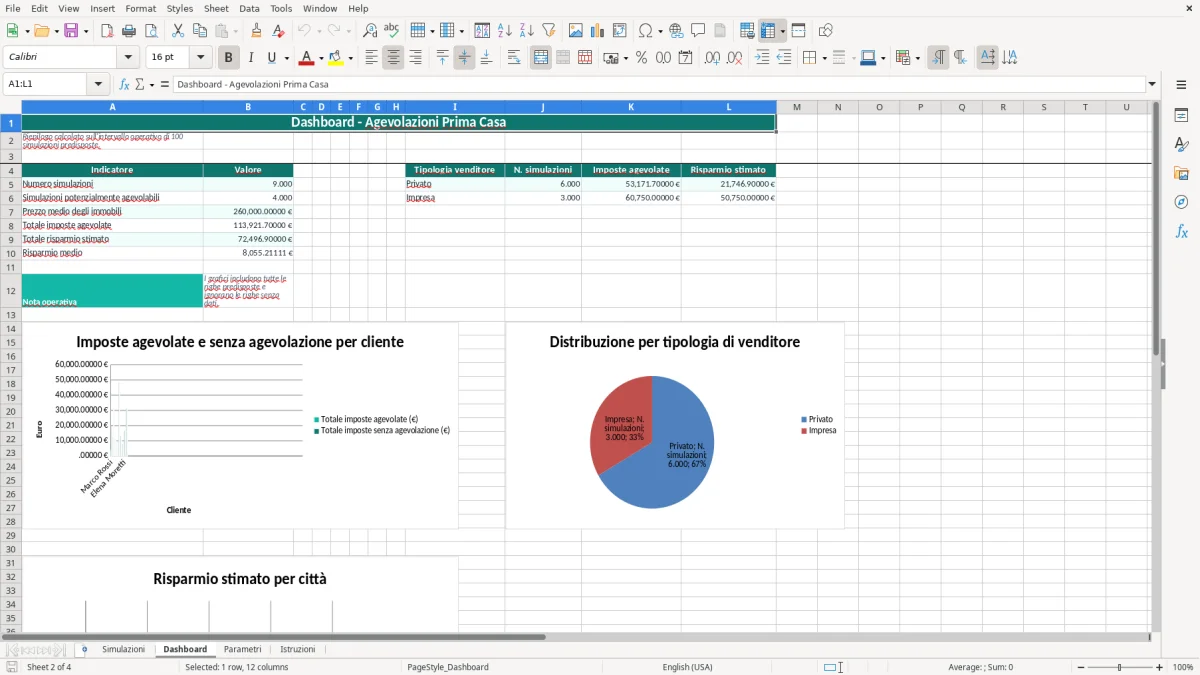Toggle Align Left
The image size is (1200, 675).
371,58
